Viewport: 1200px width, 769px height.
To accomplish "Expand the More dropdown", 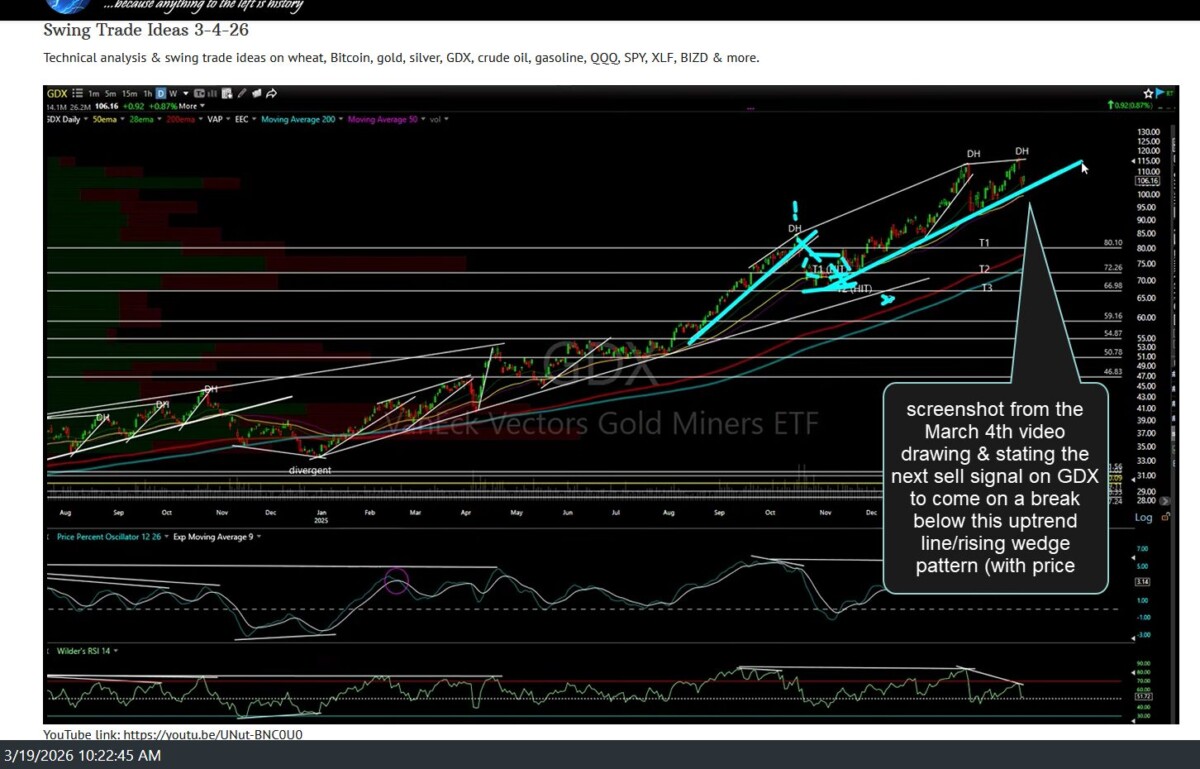I will point(190,106).
